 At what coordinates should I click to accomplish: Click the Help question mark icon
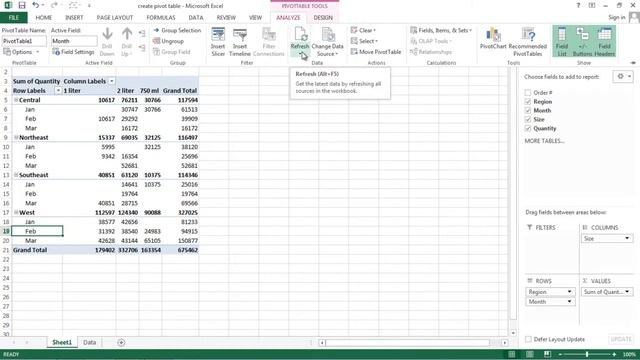click(578, 6)
